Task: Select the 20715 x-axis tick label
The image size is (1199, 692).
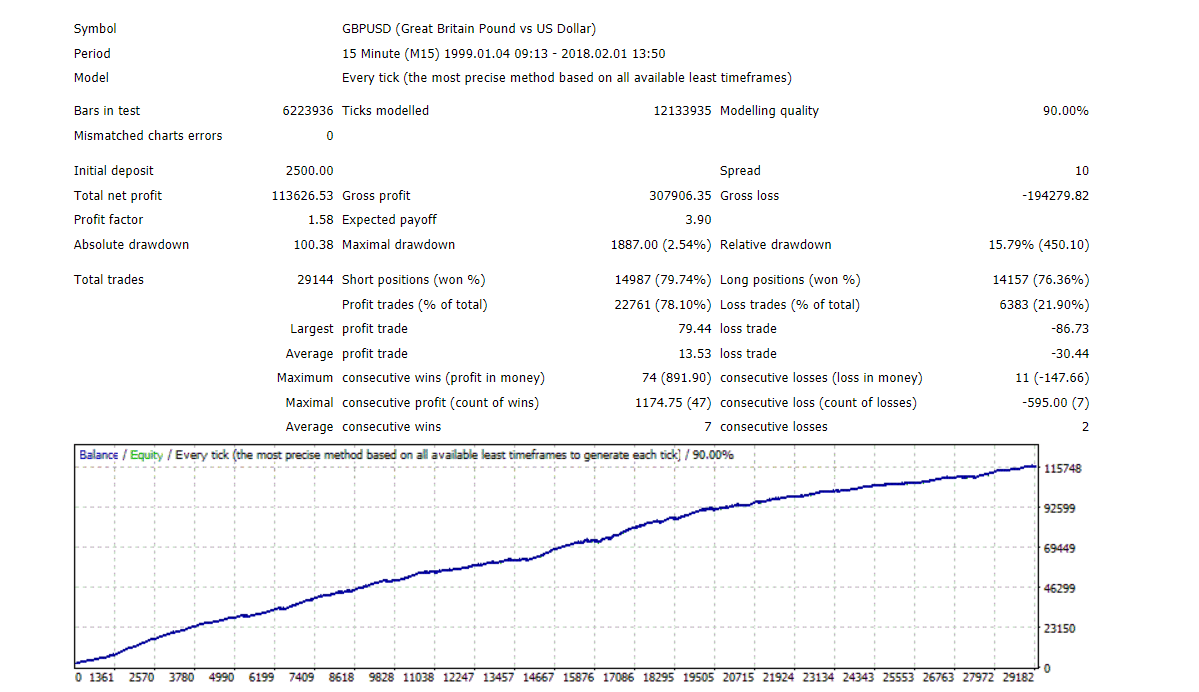Action: click(x=738, y=677)
